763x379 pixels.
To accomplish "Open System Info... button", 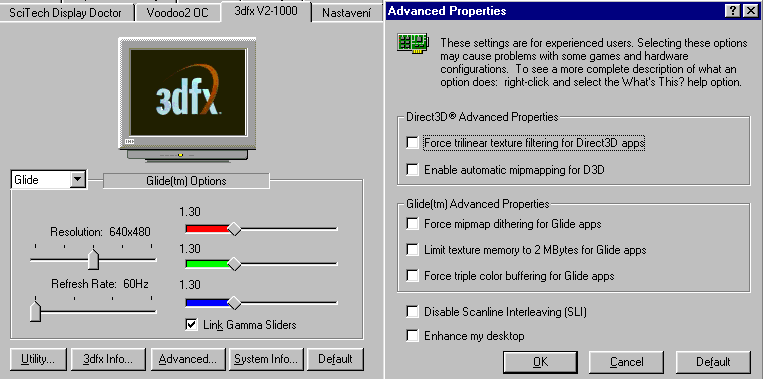I will (x=266, y=360).
